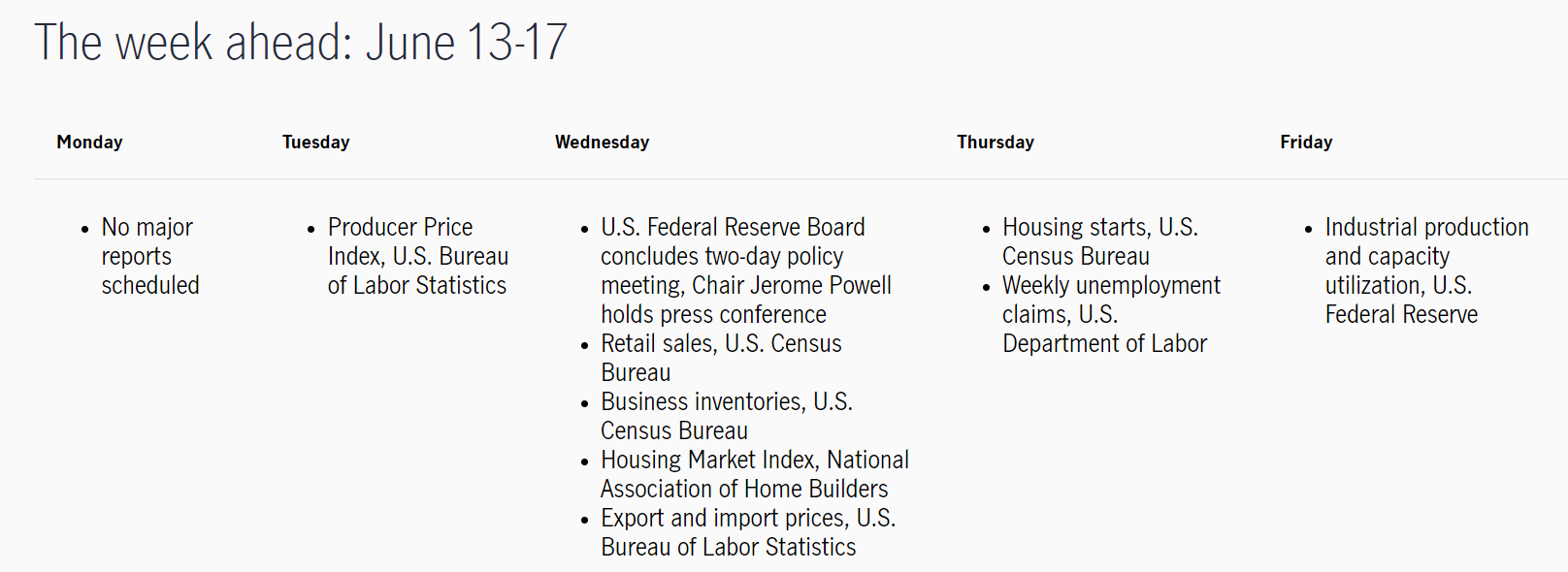Click 'Department of Labor' text under Thursday
The image size is (1568, 572).
1104,343
